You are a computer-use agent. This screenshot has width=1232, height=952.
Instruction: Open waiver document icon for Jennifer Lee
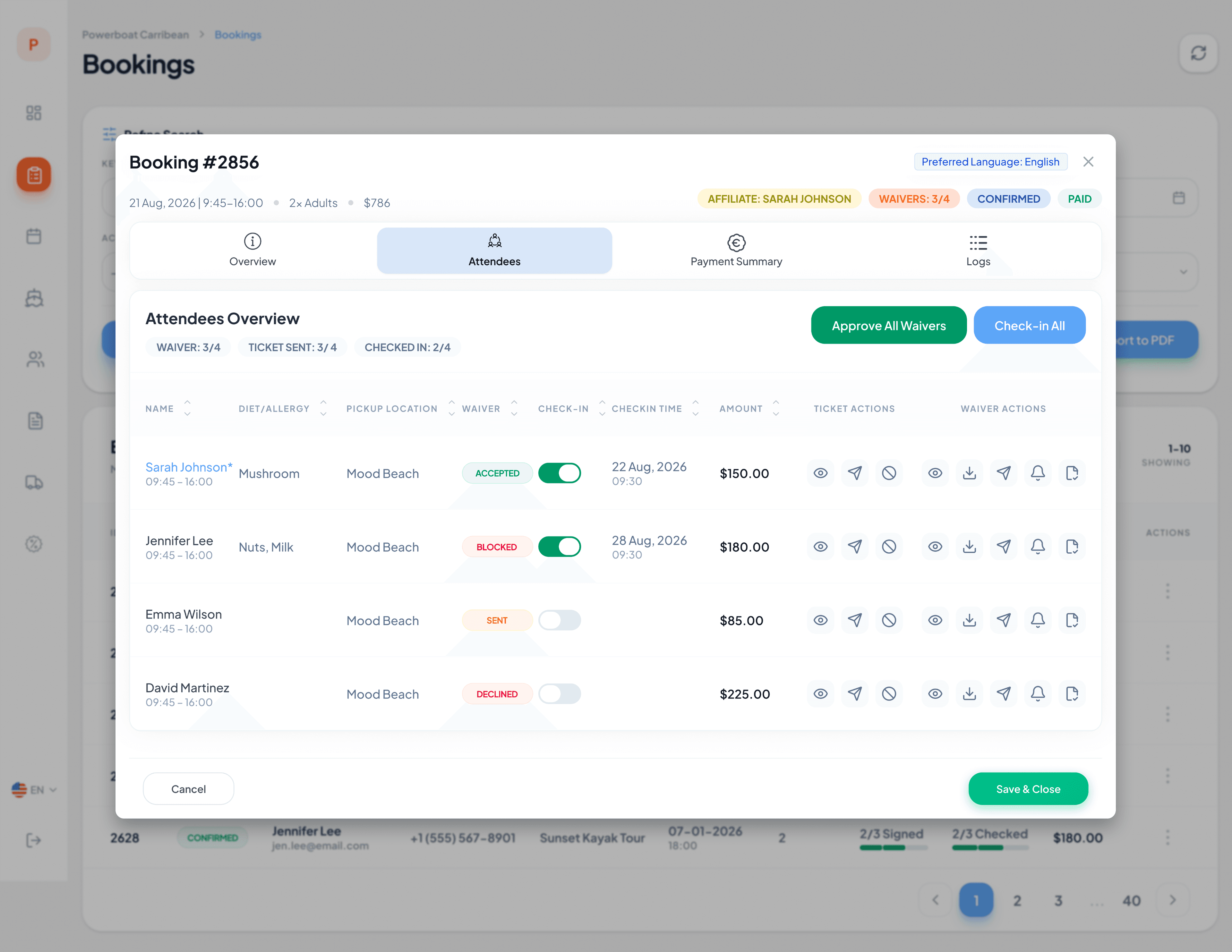pyautogui.click(x=1072, y=546)
